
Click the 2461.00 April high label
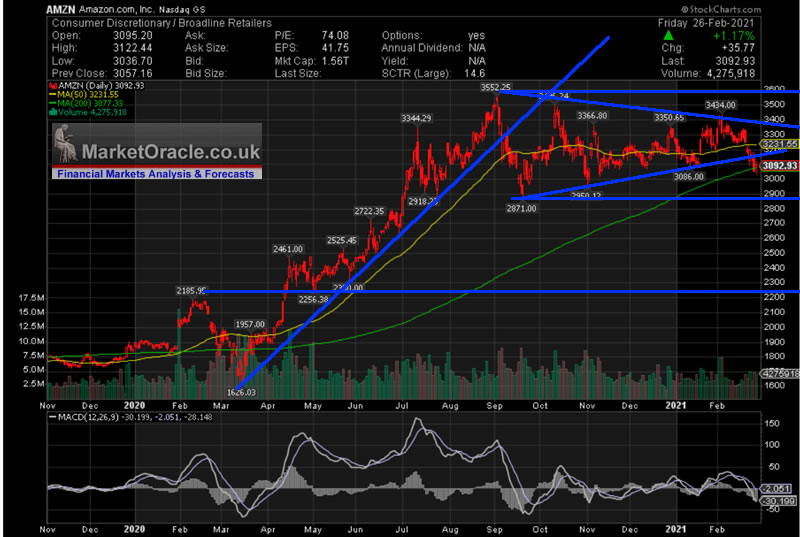[x=288, y=249]
